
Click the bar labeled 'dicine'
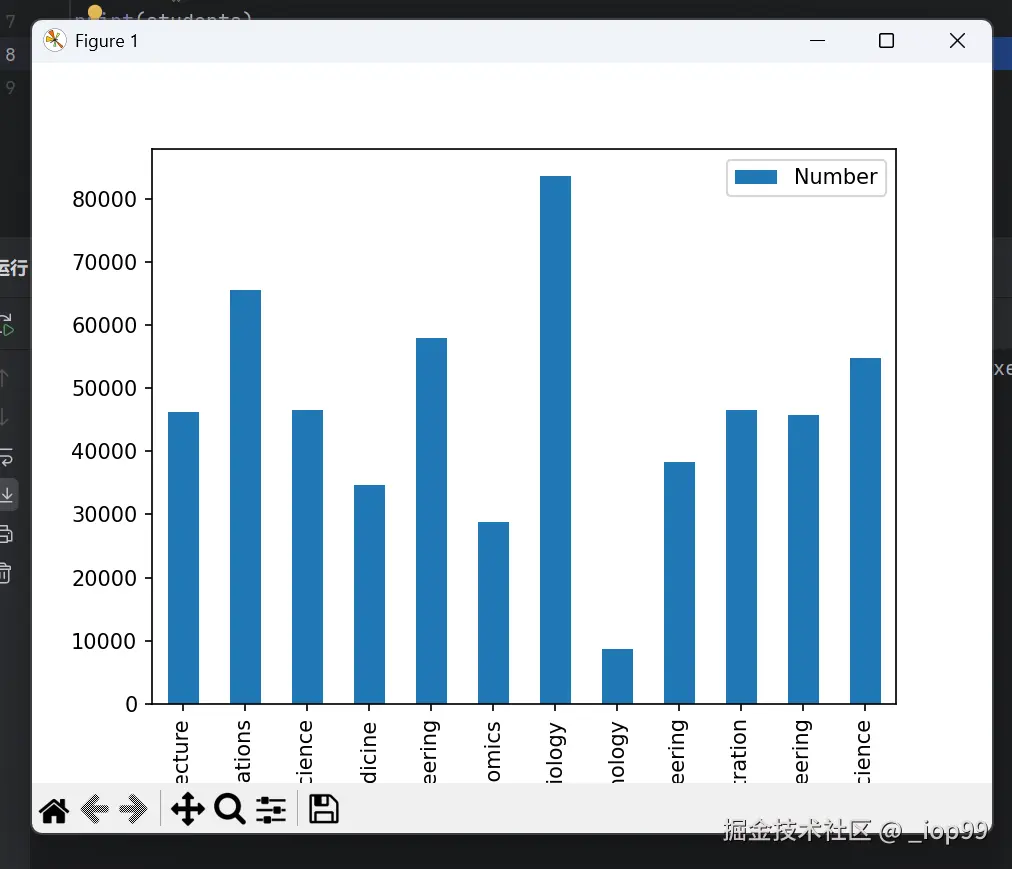pos(369,594)
